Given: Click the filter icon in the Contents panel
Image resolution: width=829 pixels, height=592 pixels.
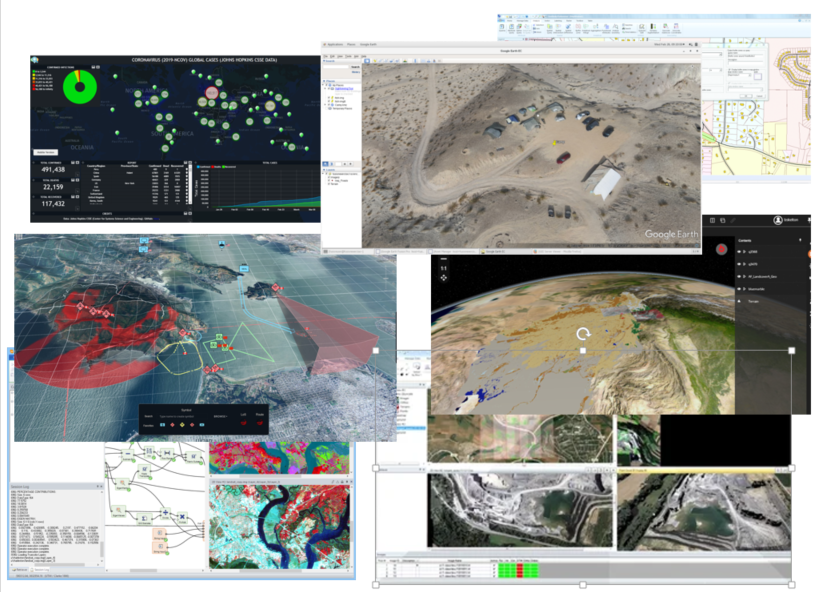Looking at the screenshot, I should coord(800,240).
